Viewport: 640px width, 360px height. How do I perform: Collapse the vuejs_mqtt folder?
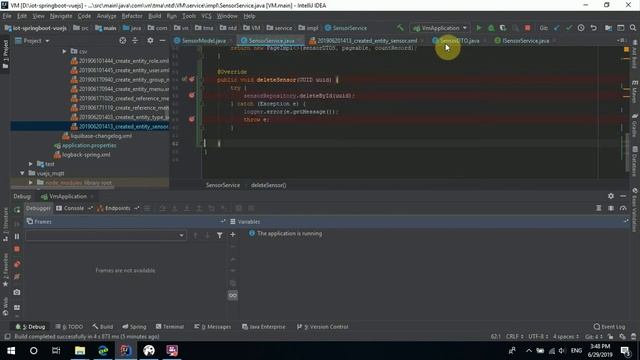[22, 173]
